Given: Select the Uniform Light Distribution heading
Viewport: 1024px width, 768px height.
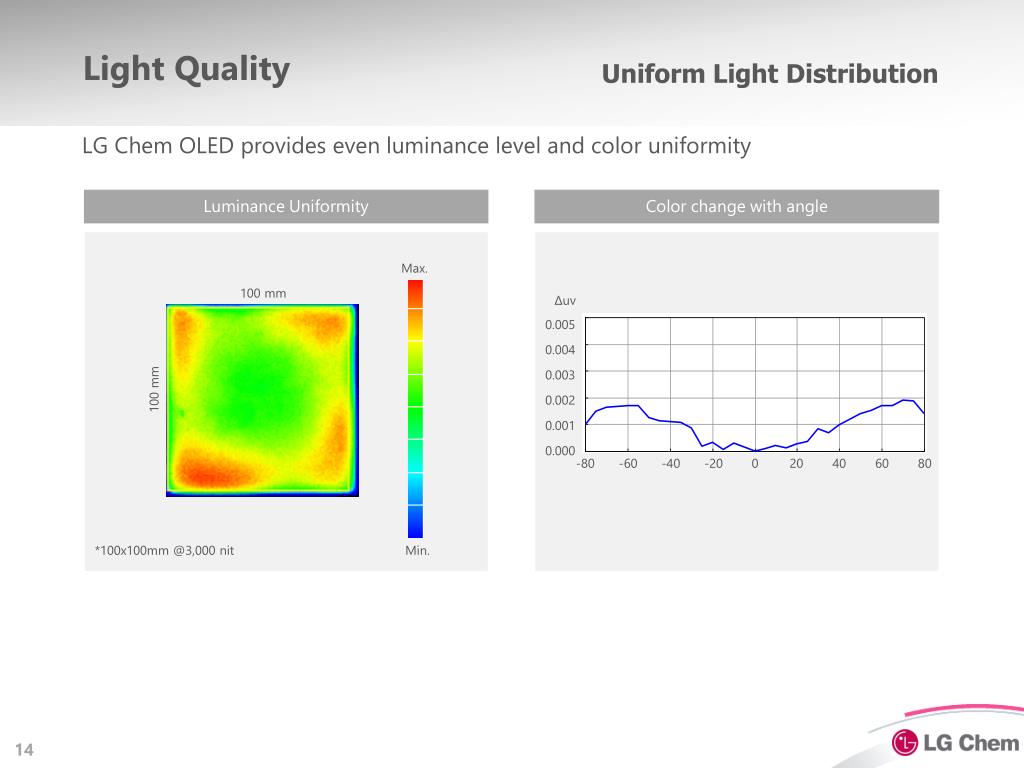Looking at the screenshot, I should [769, 74].
